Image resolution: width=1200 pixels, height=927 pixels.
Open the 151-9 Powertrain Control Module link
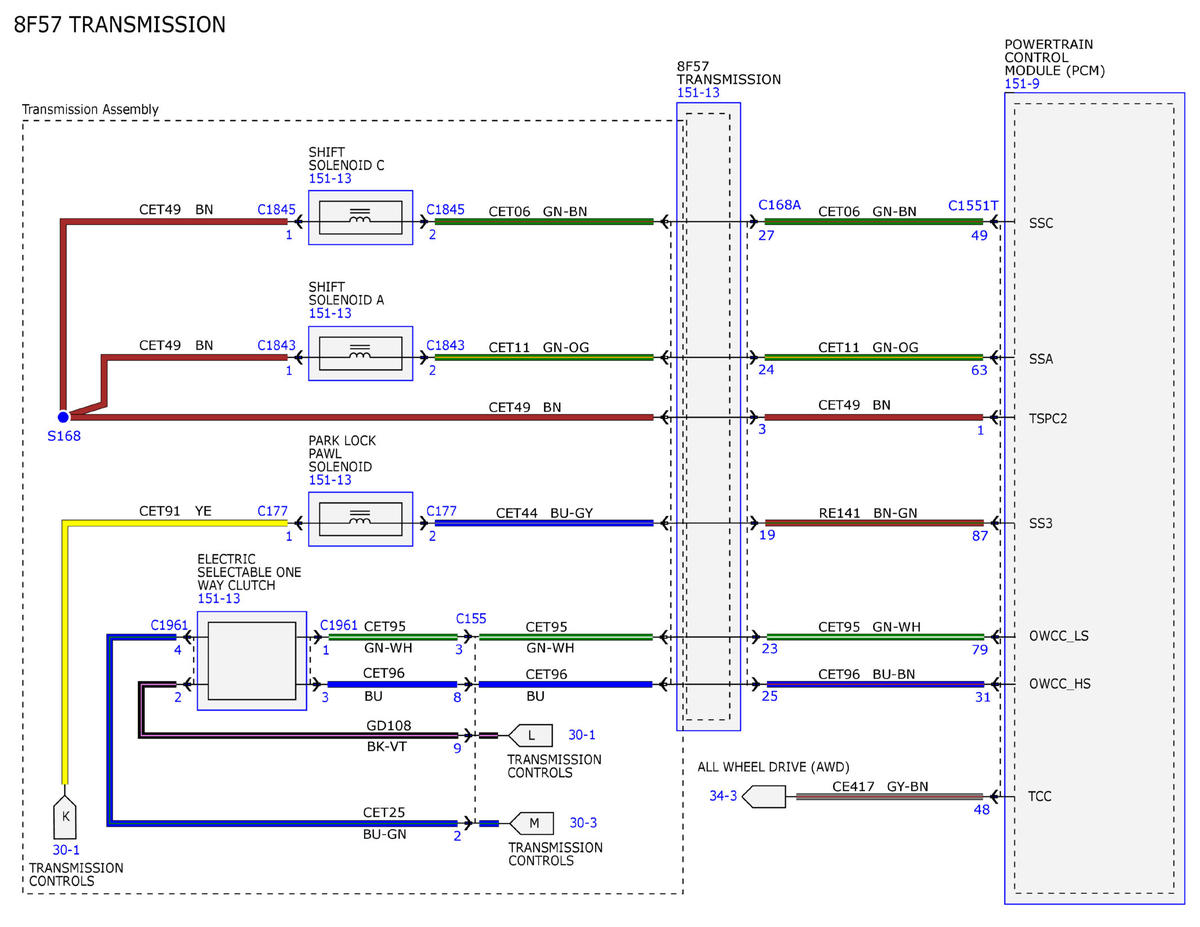point(1022,84)
